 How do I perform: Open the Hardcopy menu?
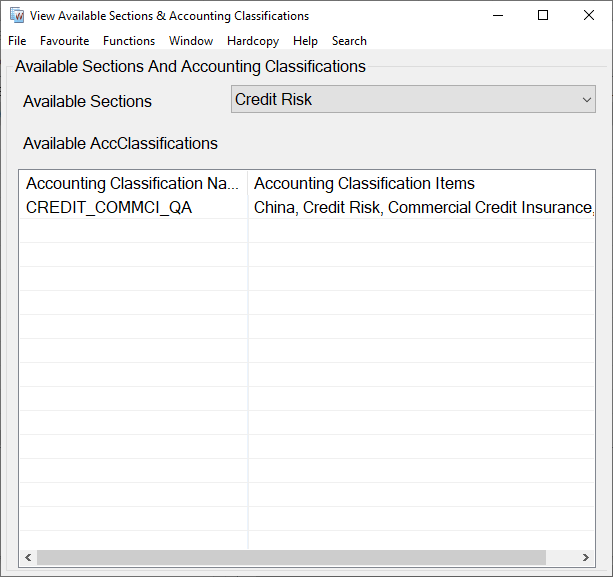pos(253,41)
